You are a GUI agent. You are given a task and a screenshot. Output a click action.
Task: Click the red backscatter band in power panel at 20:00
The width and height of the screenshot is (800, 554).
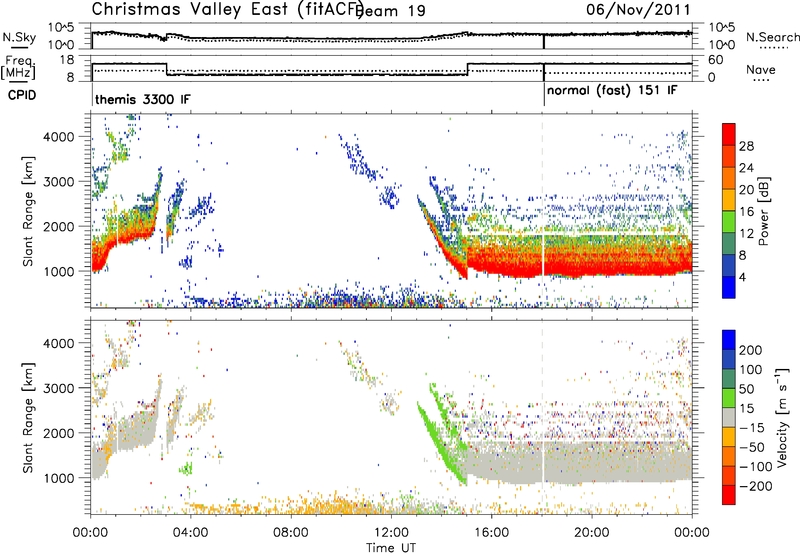point(592,266)
